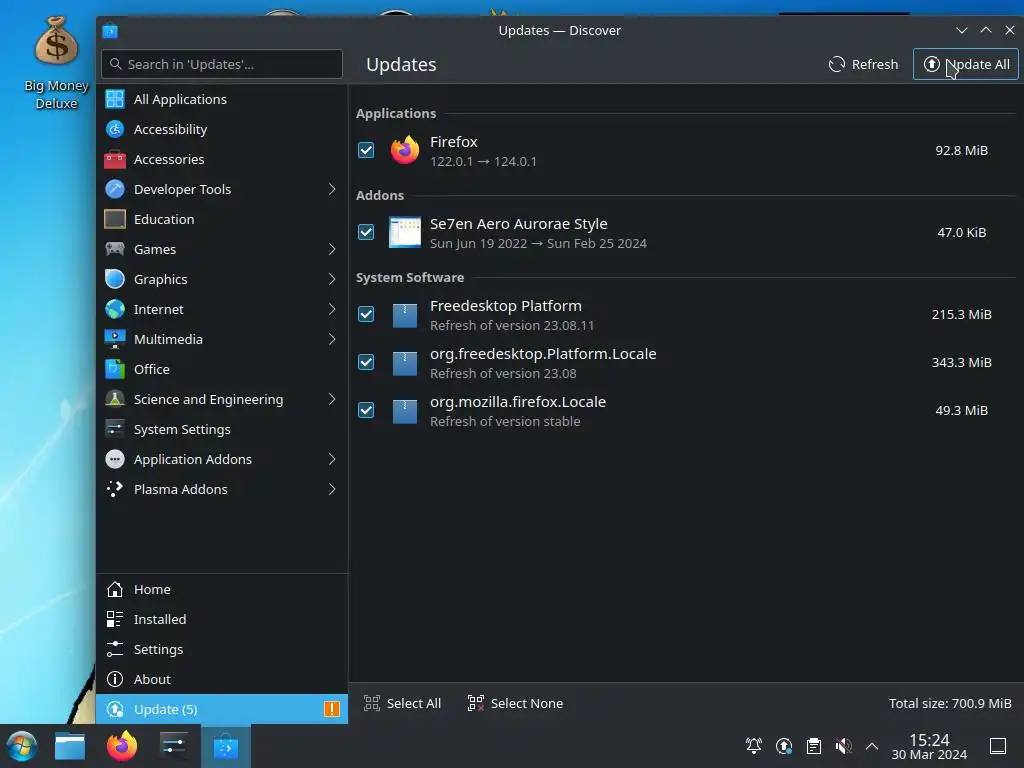The height and width of the screenshot is (768, 1024).
Task: Click the Education category icon
Action: tap(115, 219)
